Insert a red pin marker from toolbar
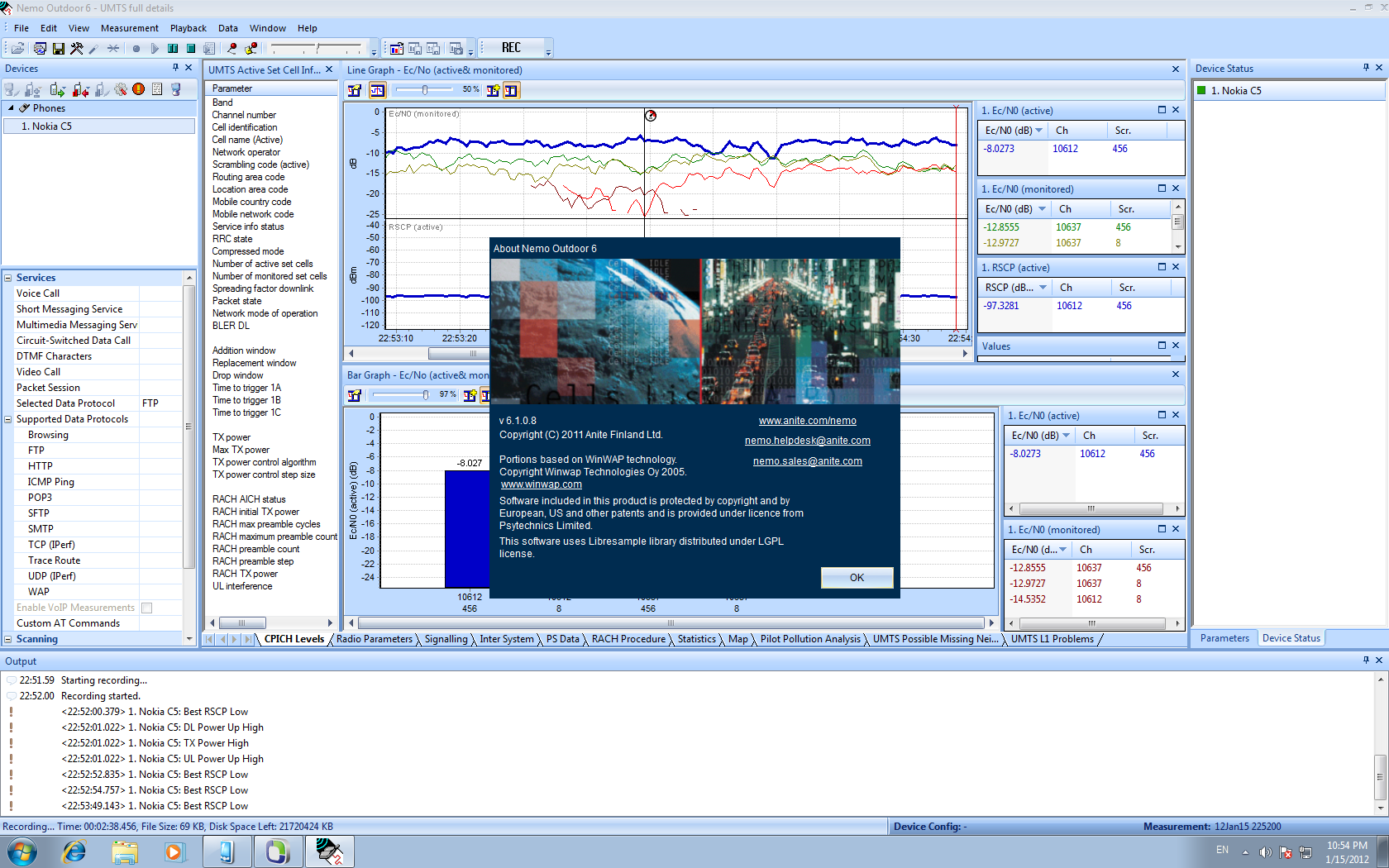The width and height of the screenshot is (1389, 868). [232, 49]
